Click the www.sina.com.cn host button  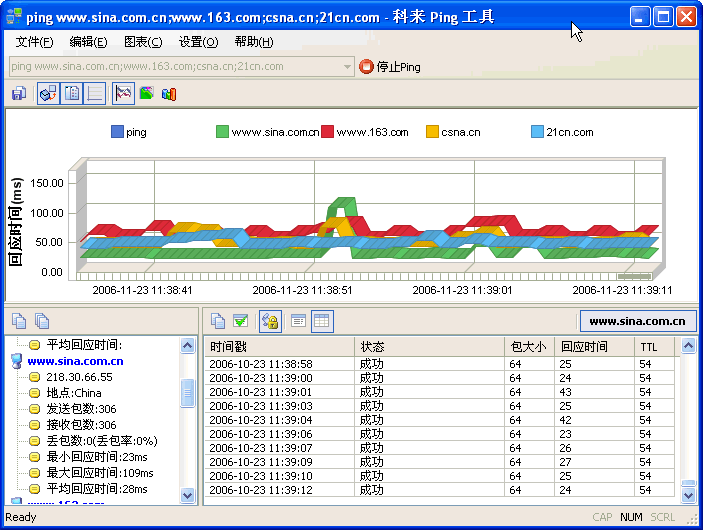[637, 321]
